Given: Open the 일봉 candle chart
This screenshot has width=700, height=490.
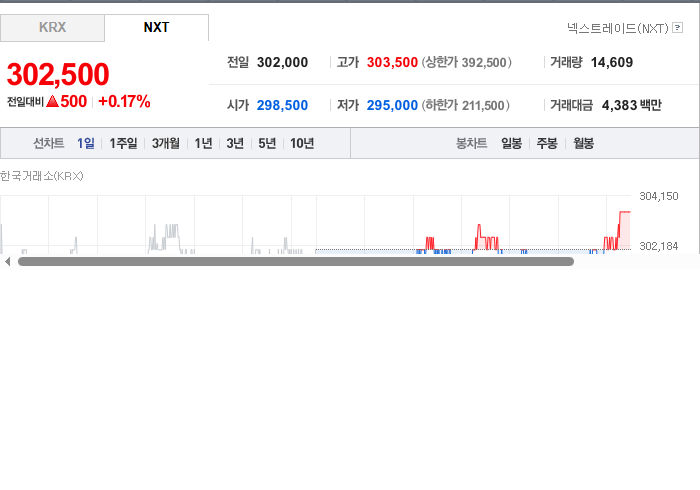Looking at the screenshot, I should pos(511,143).
